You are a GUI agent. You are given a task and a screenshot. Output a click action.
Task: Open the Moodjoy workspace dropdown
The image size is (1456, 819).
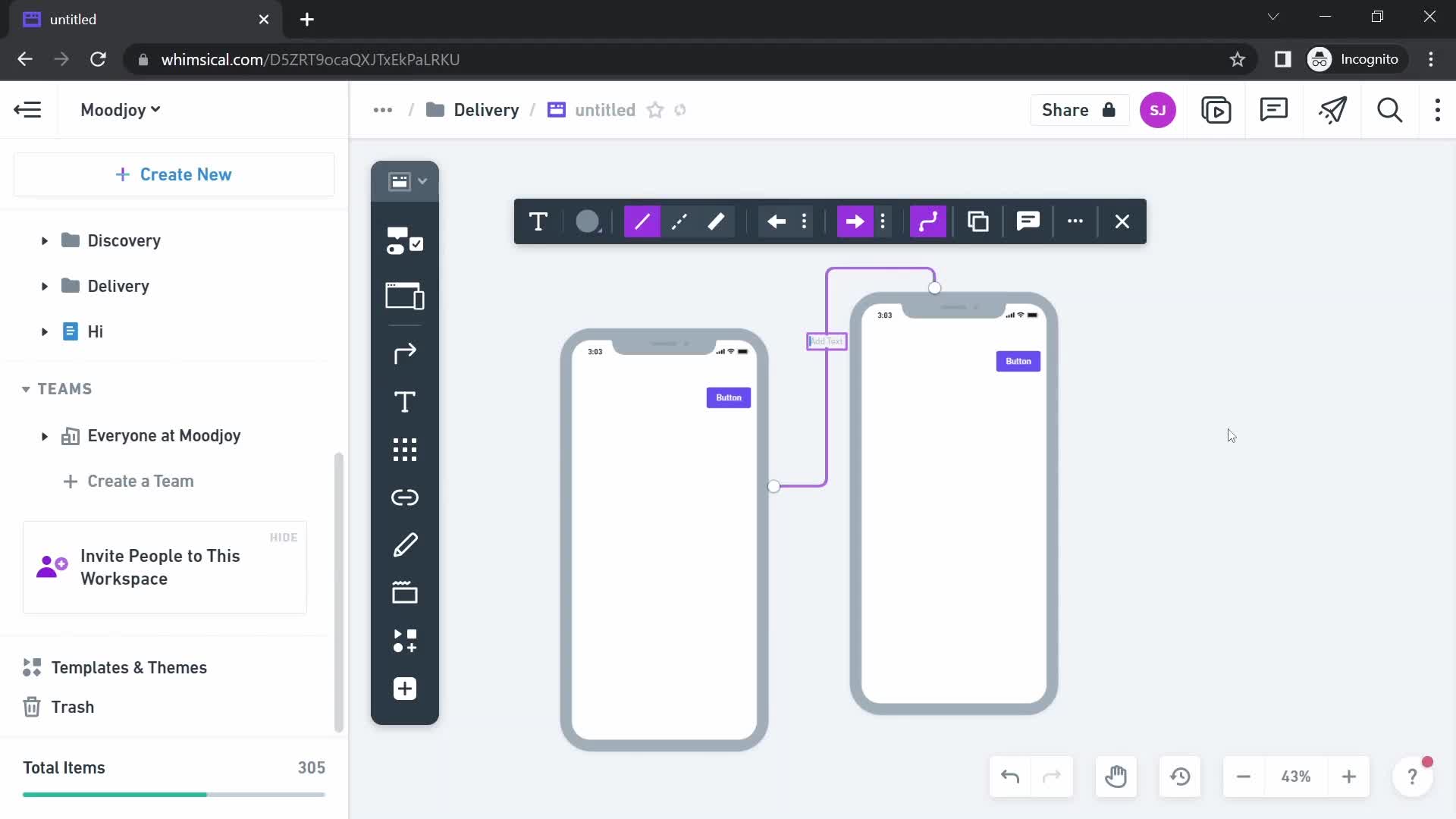tap(120, 110)
